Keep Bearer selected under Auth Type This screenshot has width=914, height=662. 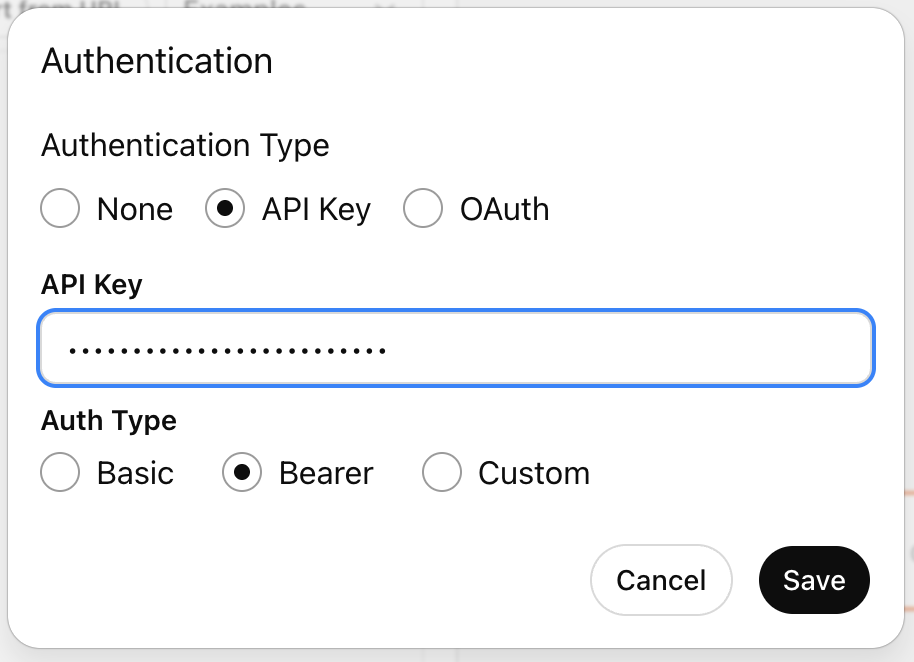242,473
